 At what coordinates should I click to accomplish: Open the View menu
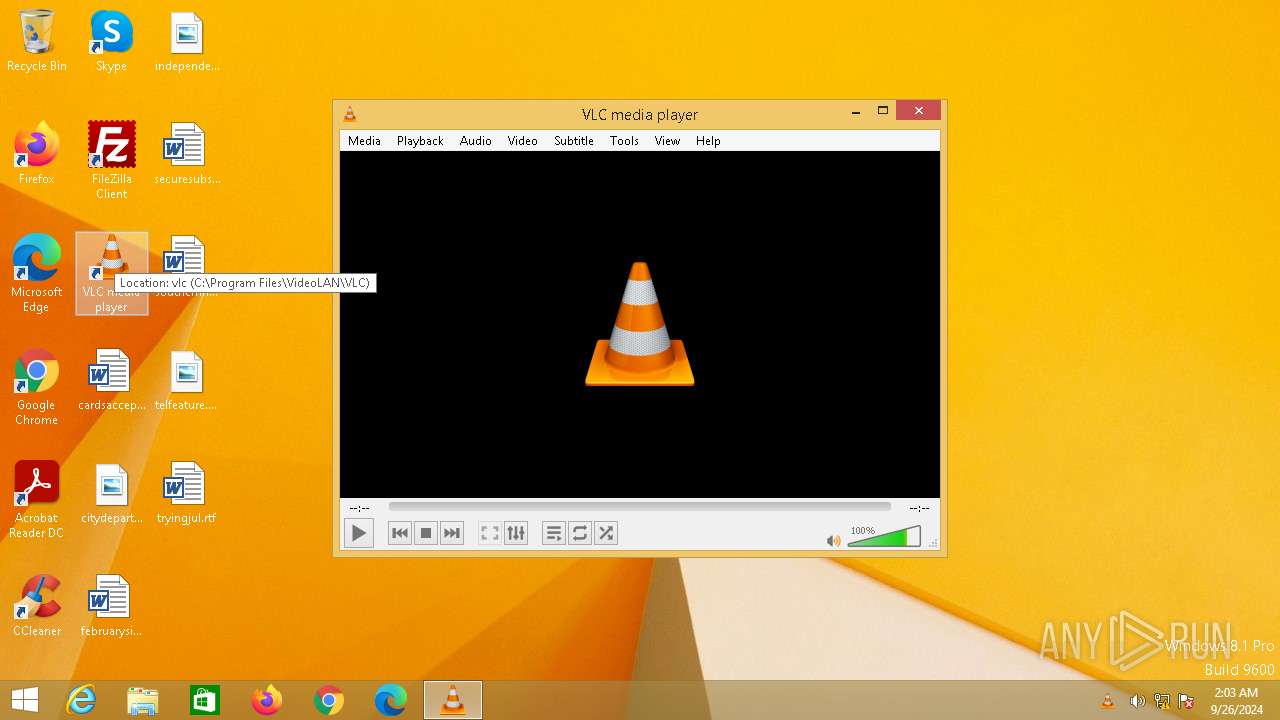667,141
